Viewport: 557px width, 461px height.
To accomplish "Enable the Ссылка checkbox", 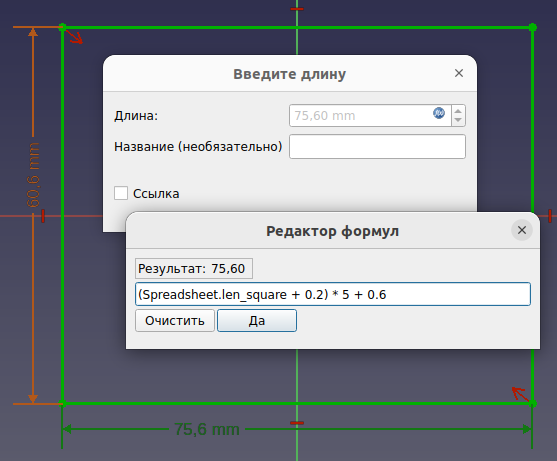I will click(121, 193).
